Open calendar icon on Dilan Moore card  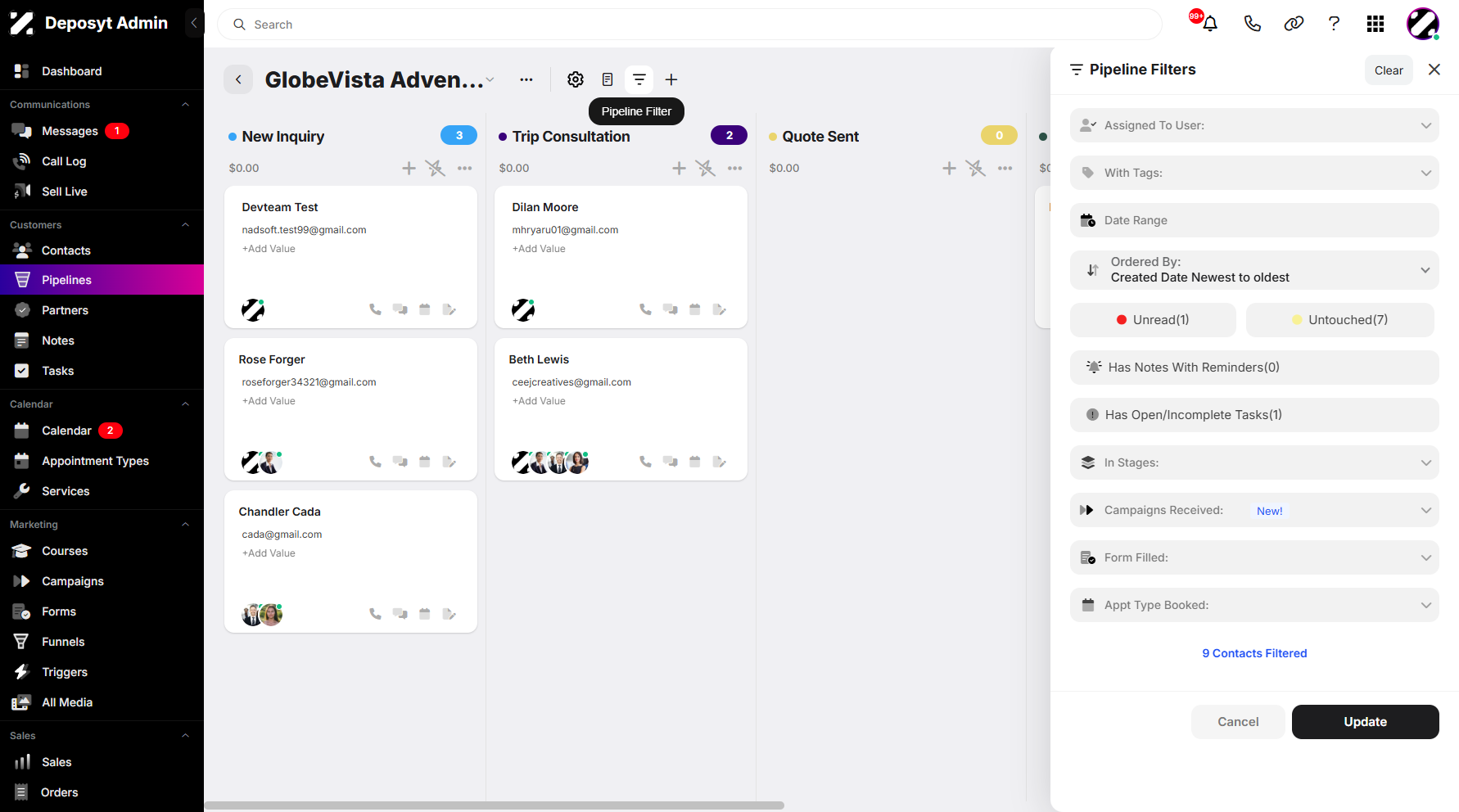[694, 309]
